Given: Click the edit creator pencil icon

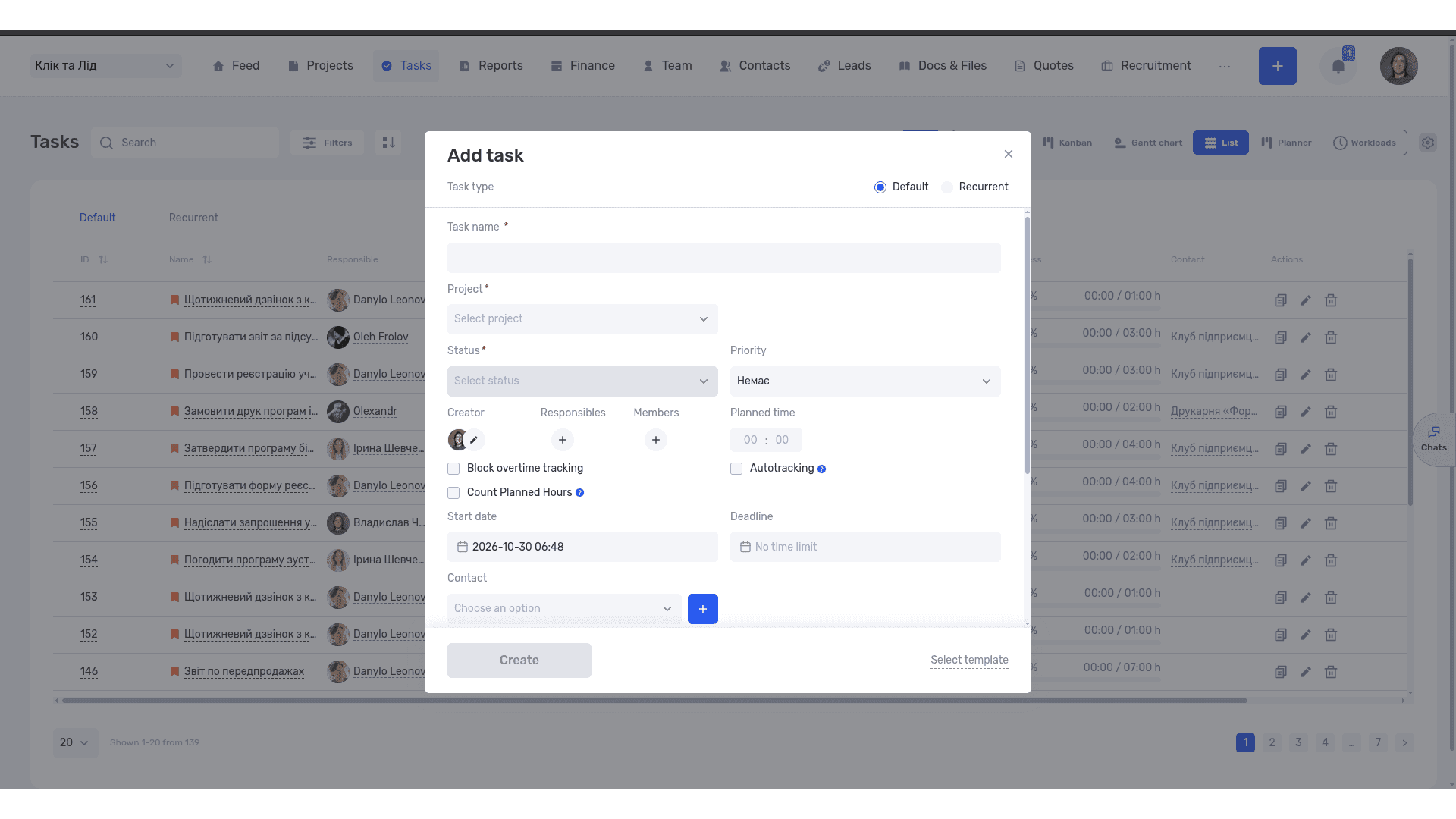Looking at the screenshot, I should tap(474, 440).
